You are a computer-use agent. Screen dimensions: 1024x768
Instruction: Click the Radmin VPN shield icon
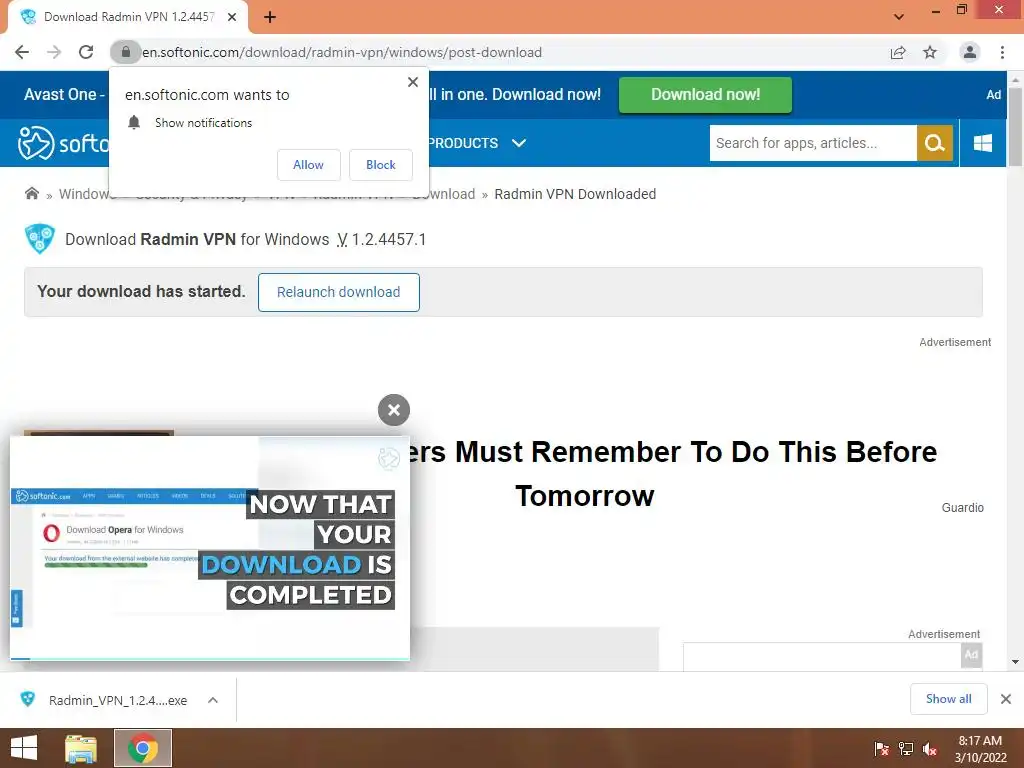[40, 239]
